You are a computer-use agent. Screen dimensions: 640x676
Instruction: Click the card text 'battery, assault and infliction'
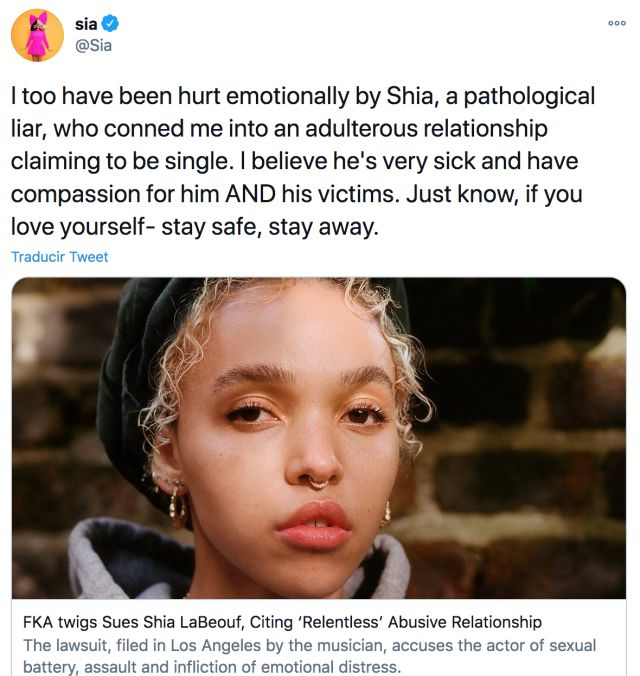[x=212, y=667]
